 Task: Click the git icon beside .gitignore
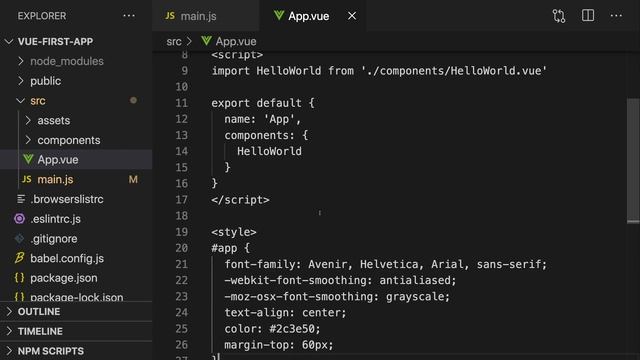pyautogui.click(x=19, y=238)
